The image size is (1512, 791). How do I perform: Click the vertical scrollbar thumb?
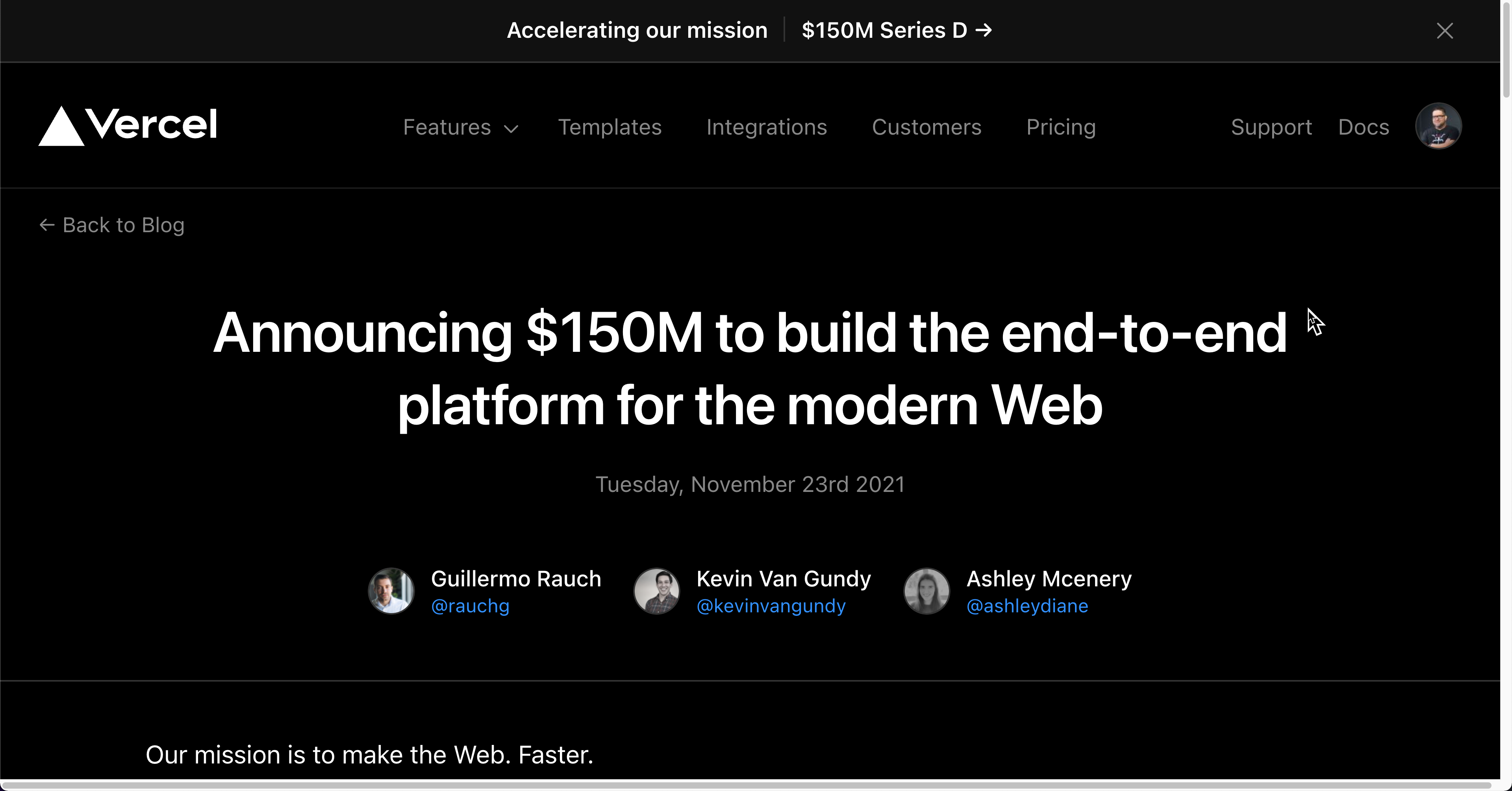pos(1506,50)
